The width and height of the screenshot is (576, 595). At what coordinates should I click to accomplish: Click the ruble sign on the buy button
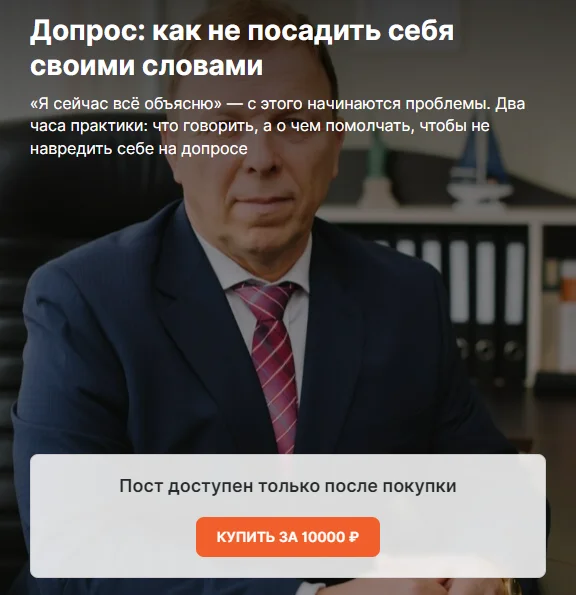[353, 537]
